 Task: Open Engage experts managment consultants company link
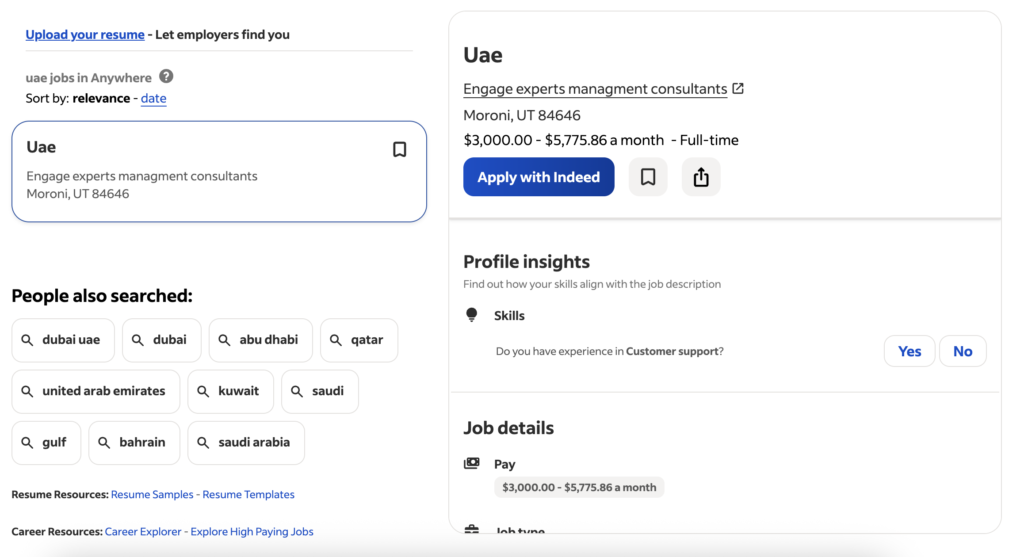[595, 89]
